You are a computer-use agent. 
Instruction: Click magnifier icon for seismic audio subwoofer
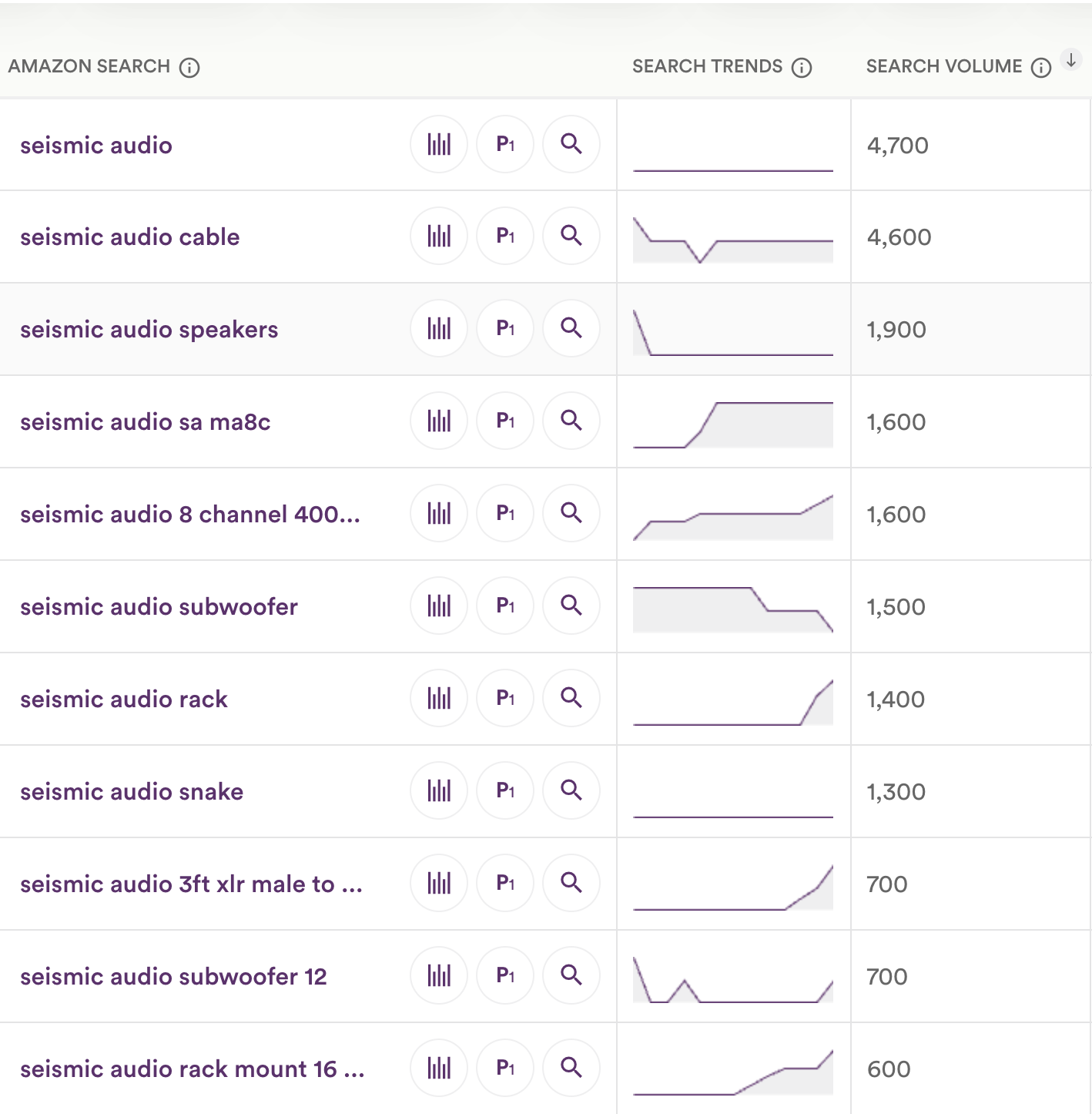571,606
